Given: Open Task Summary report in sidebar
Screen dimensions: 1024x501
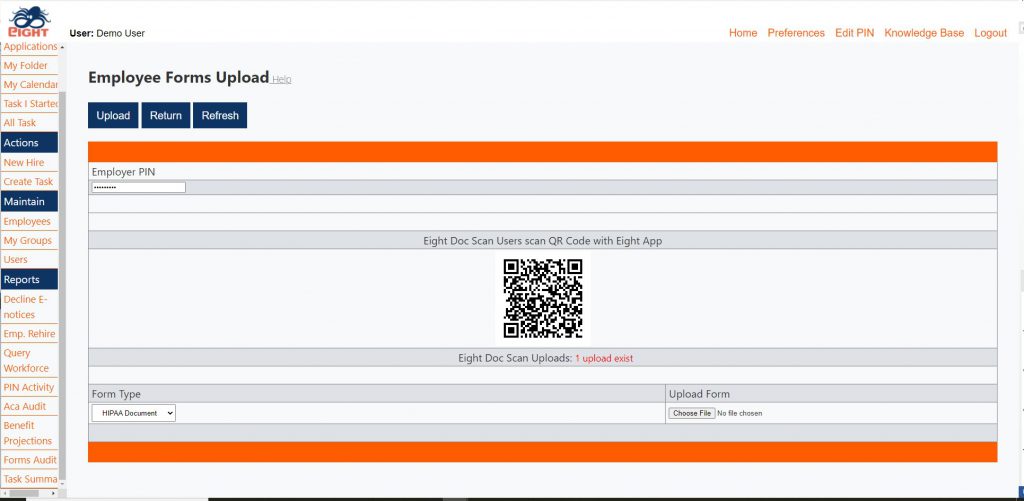Looking at the screenshot, I should [30, 478].
